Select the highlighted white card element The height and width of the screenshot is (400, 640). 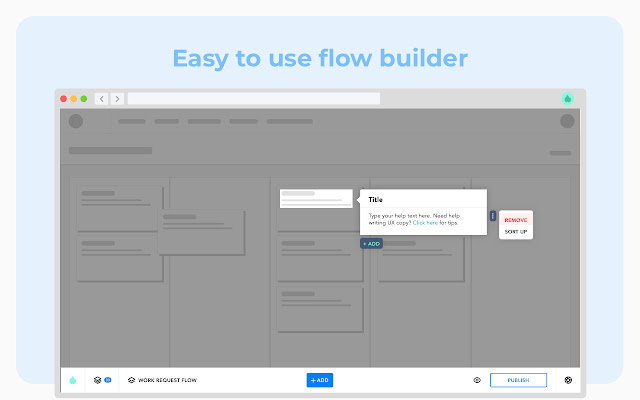click(x=316, y=198)
